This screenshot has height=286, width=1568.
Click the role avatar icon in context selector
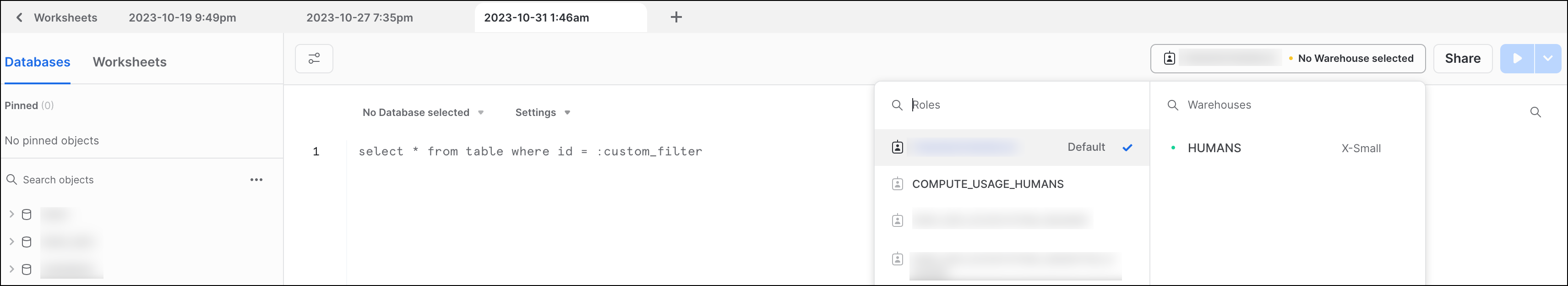(1169, 59)
